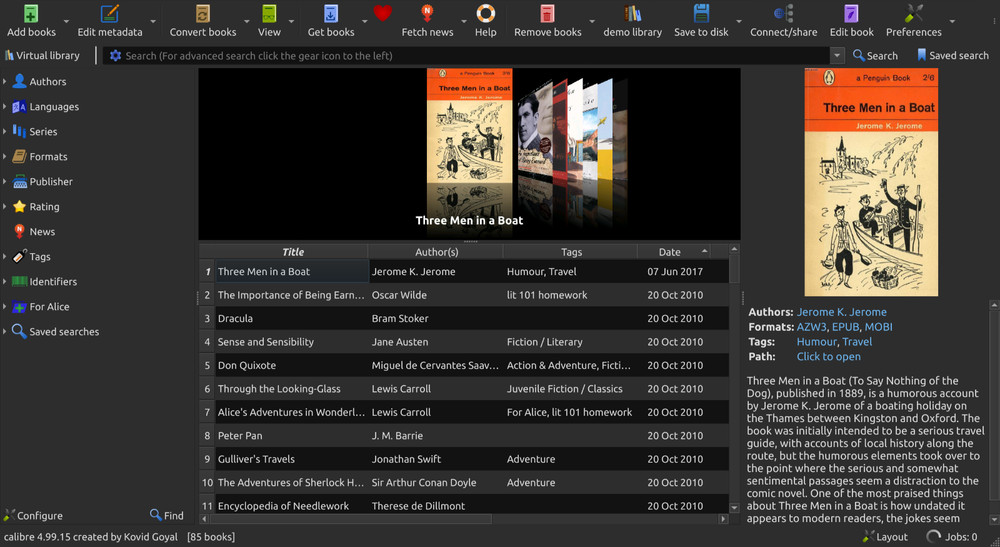Click the red heart donate icon
Image resolution: width=1000 pixels, height=547 pixels.
(x=383, y=13)
